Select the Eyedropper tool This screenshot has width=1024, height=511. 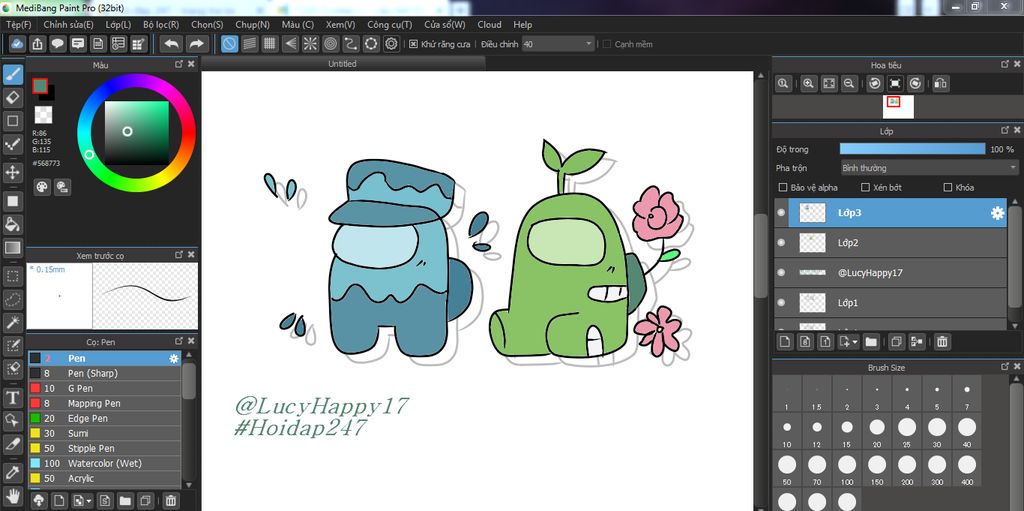click(x=12, y=472)
